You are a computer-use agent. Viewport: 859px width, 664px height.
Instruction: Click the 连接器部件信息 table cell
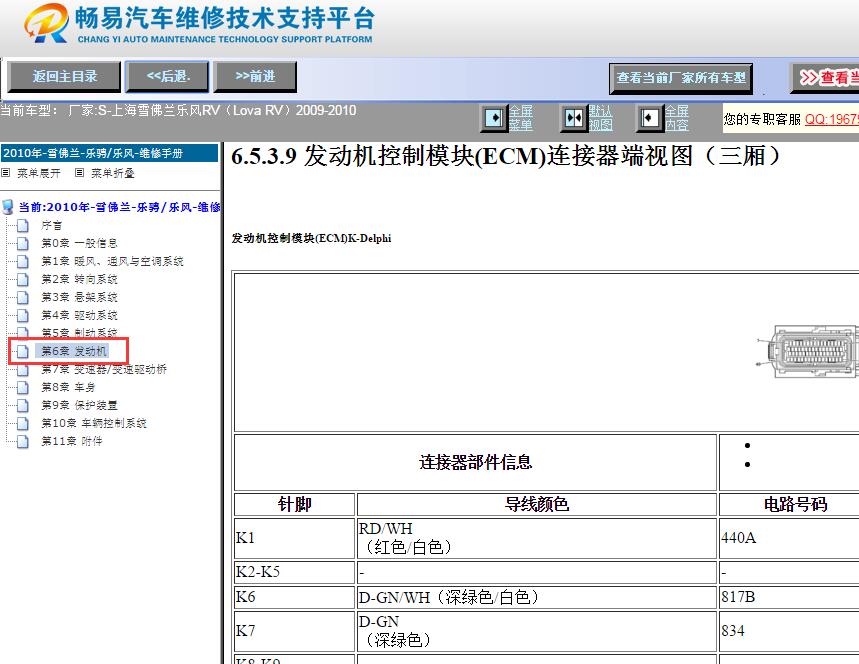tap(476, 462)
